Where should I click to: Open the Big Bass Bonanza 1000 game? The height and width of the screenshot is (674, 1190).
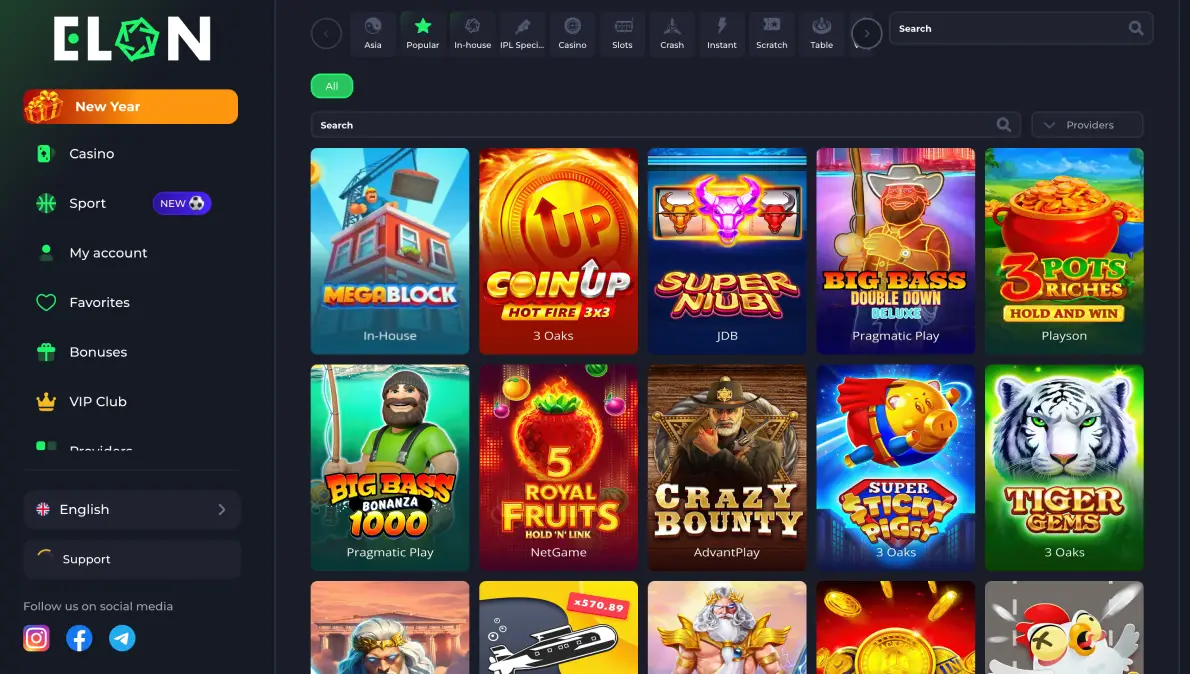pyautogui.click(x=390, y=468)
